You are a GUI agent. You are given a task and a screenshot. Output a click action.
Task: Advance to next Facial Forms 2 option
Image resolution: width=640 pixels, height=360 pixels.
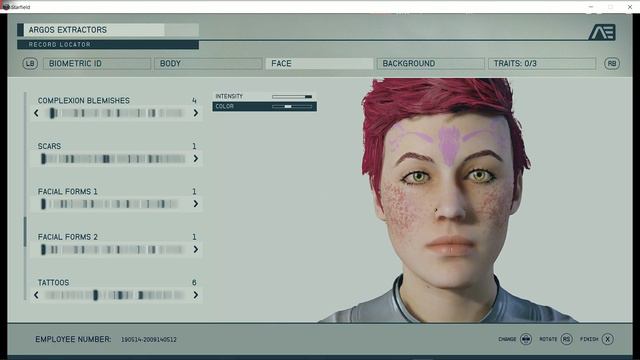pos(196,249)
